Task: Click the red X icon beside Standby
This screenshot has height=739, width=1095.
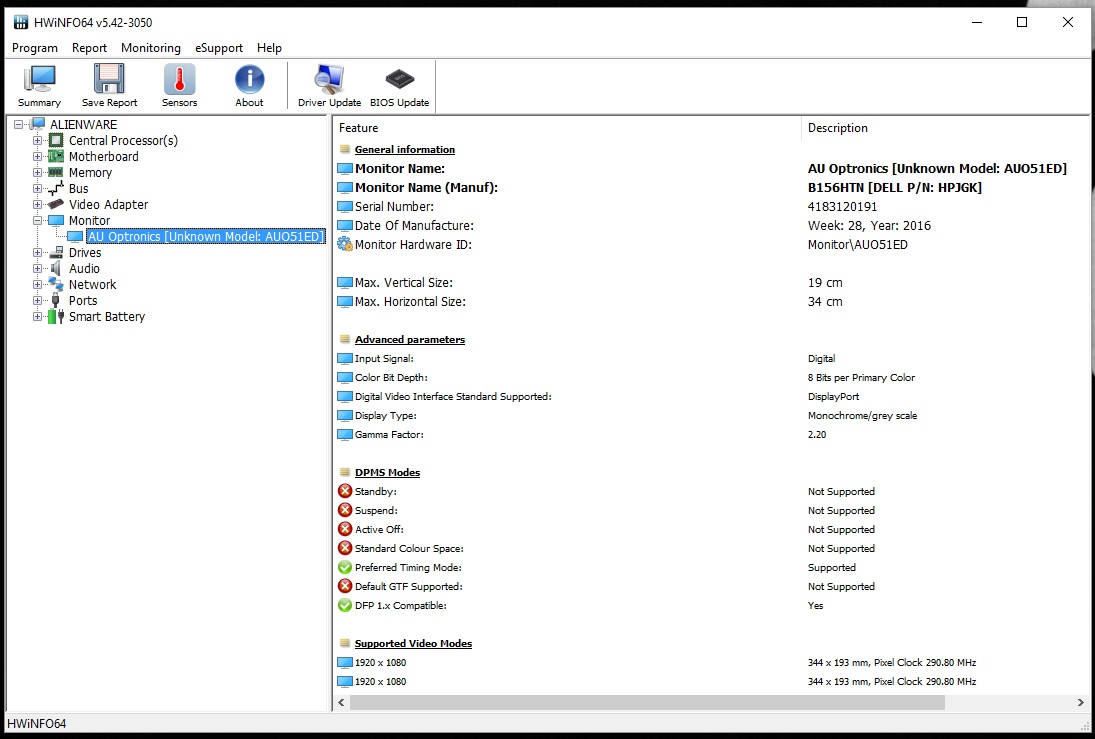Action: point(344,491)
